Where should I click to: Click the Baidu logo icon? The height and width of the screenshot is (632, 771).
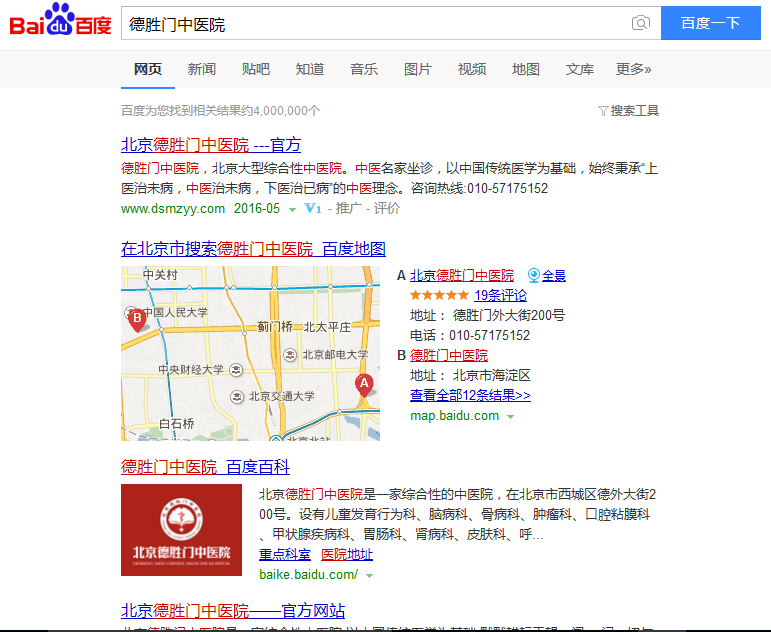[x=60, y=22]
